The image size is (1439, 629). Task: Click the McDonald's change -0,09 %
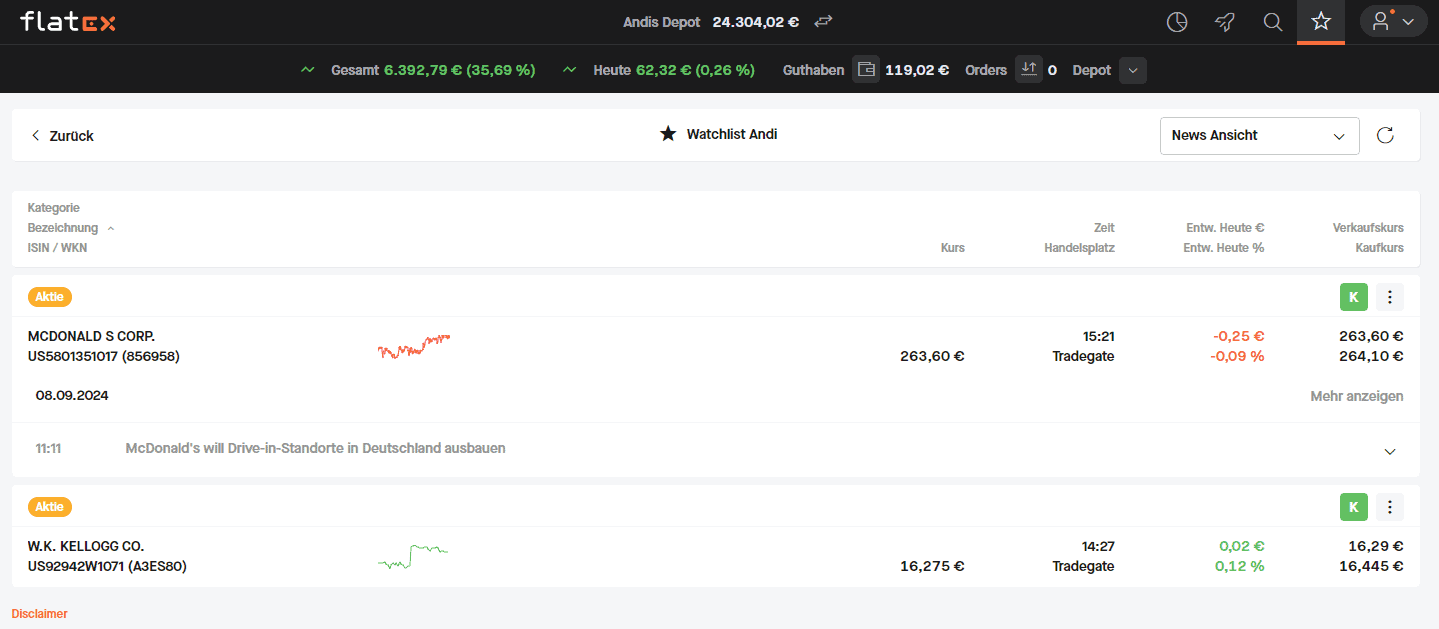[x=1237, y=356]
